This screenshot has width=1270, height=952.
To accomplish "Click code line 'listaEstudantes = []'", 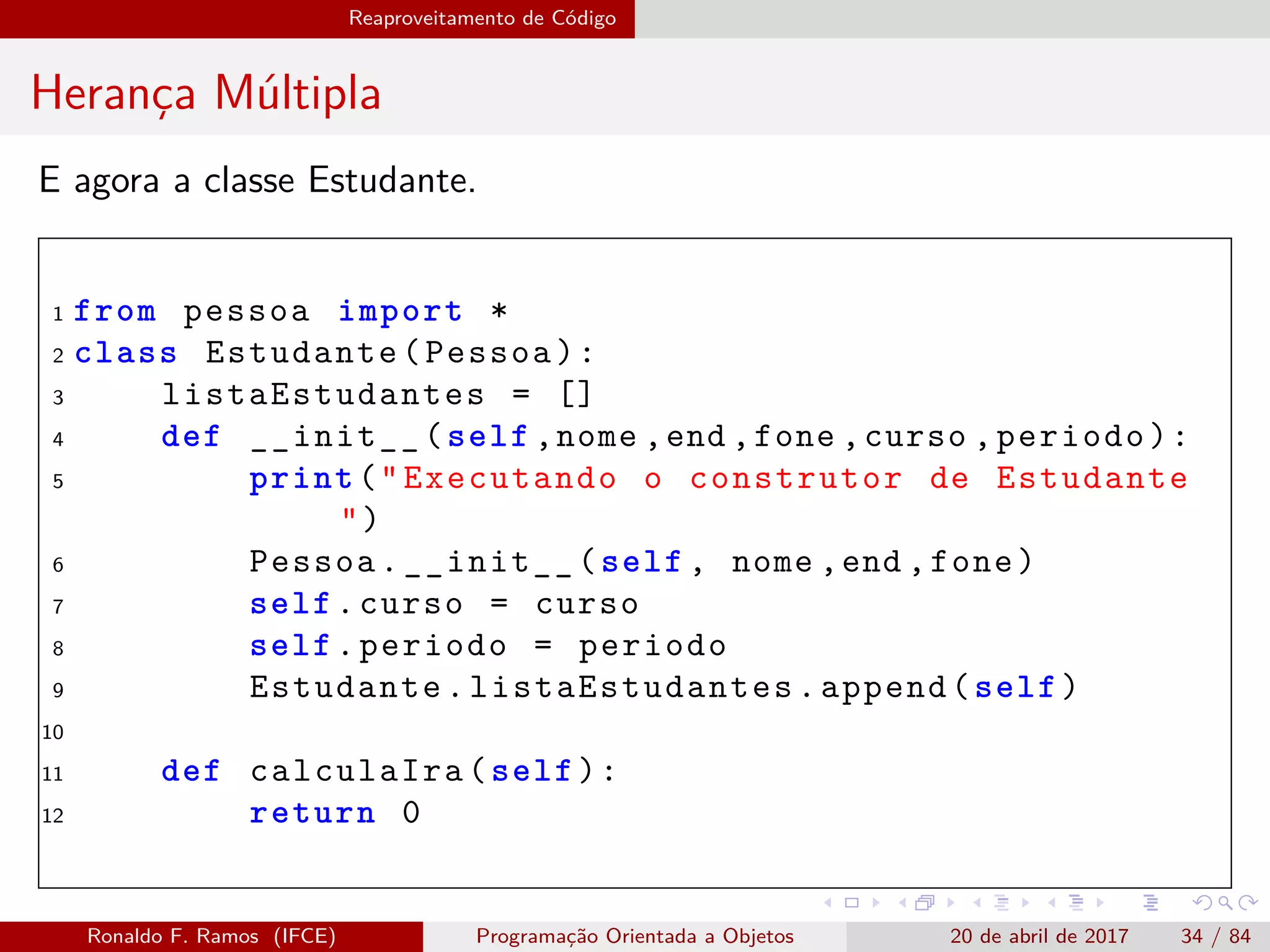I will coord(376,395).
